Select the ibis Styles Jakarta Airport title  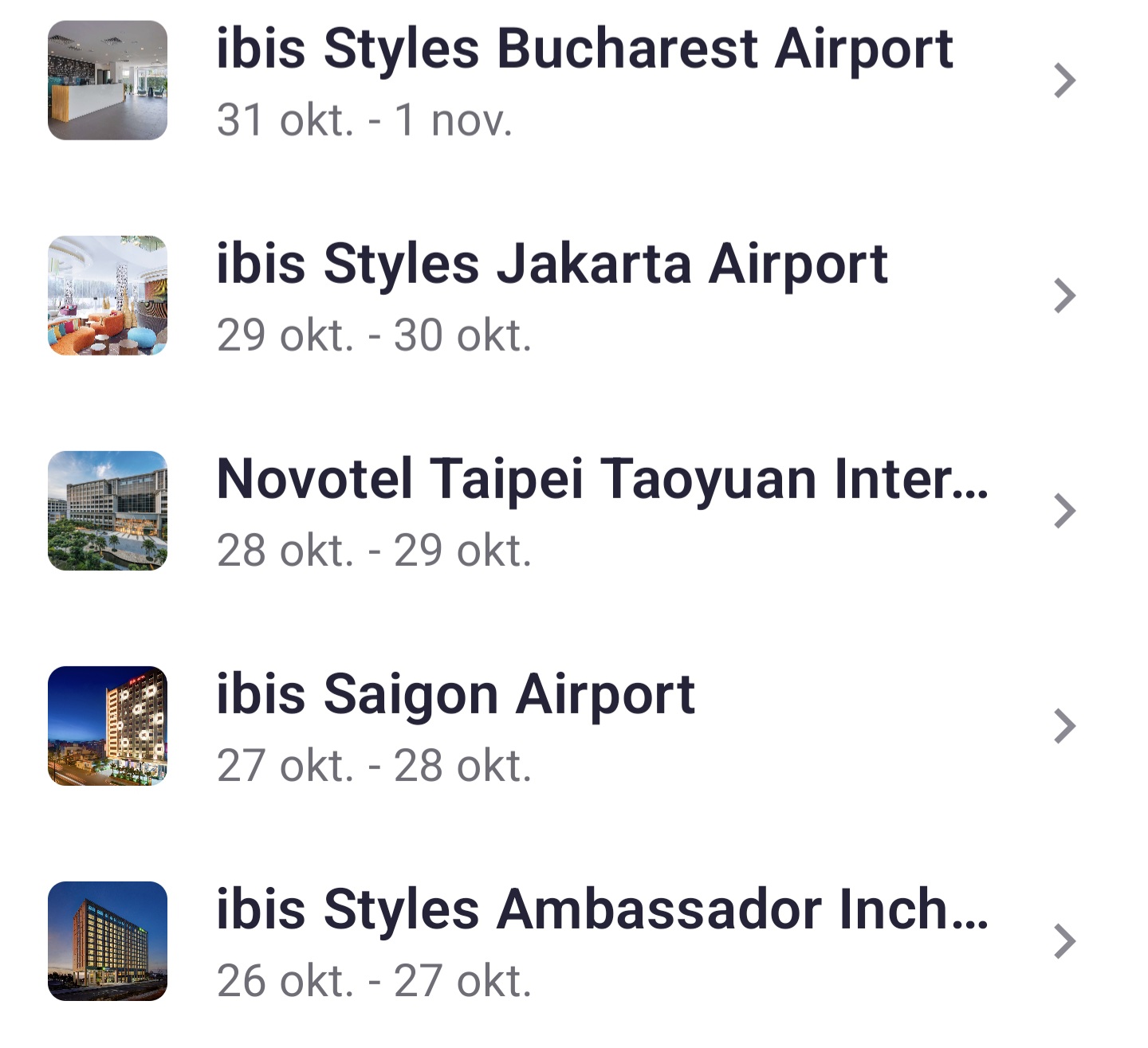click(552, 265)
